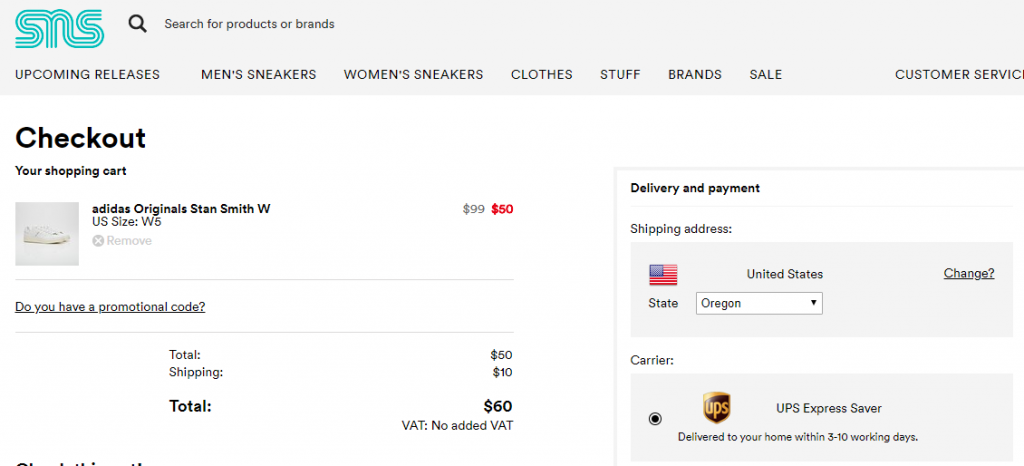The width and height of the screenshot is (1024, 466).
Task: Click adidas Originals Stan Smith W title
Action: [x=180, y=209]
